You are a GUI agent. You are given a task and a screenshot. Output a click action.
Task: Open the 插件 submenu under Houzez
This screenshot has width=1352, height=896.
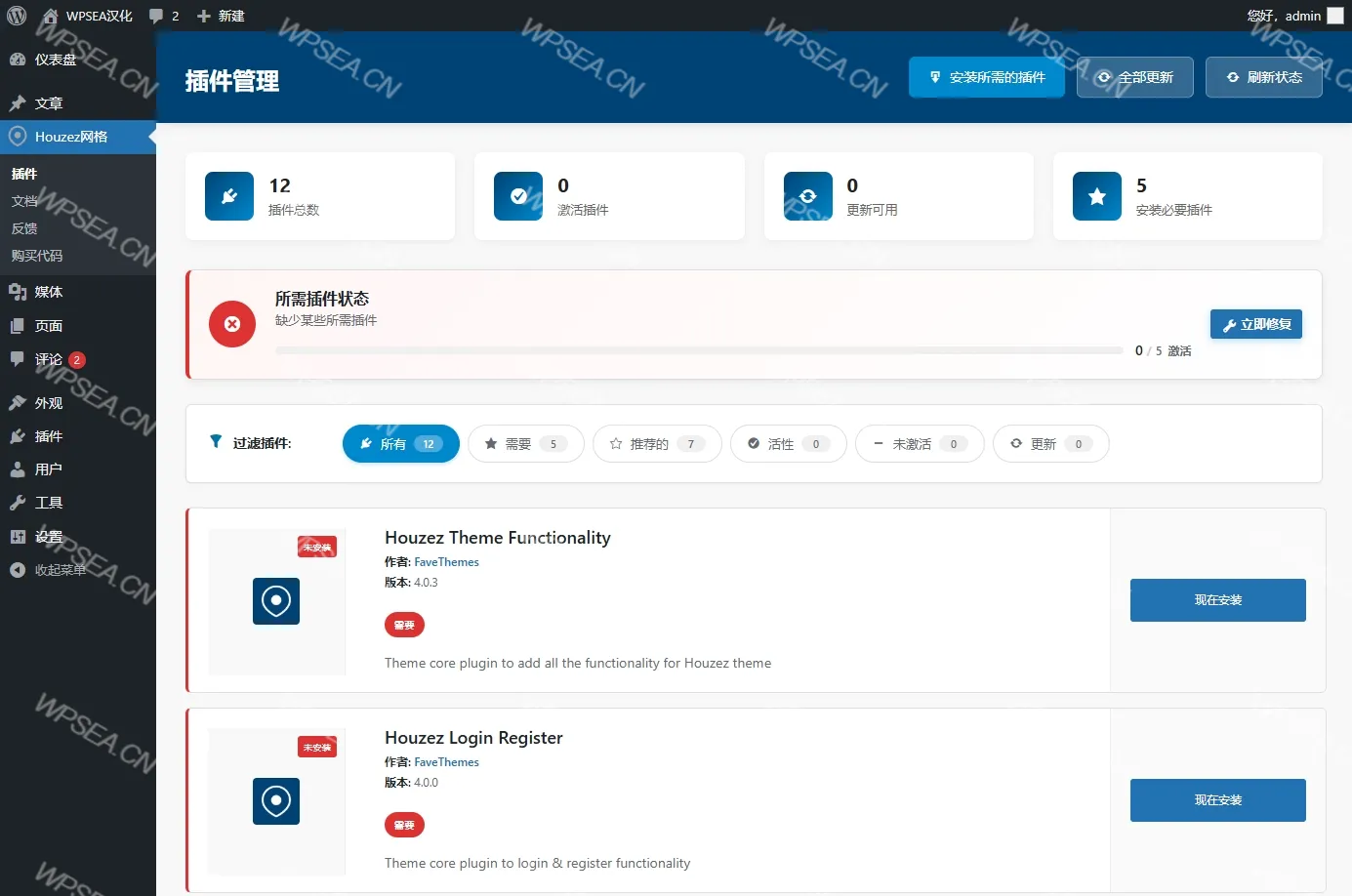24,174
